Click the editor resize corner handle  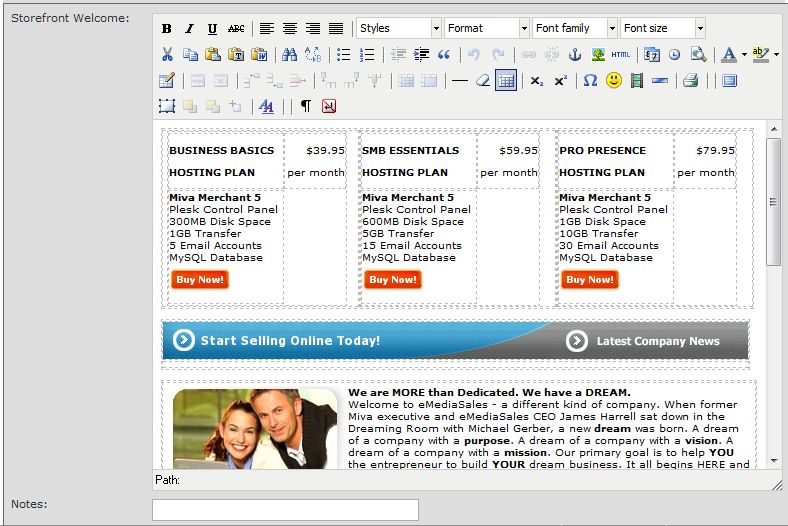pyautogui.click(x=777, y=484)
